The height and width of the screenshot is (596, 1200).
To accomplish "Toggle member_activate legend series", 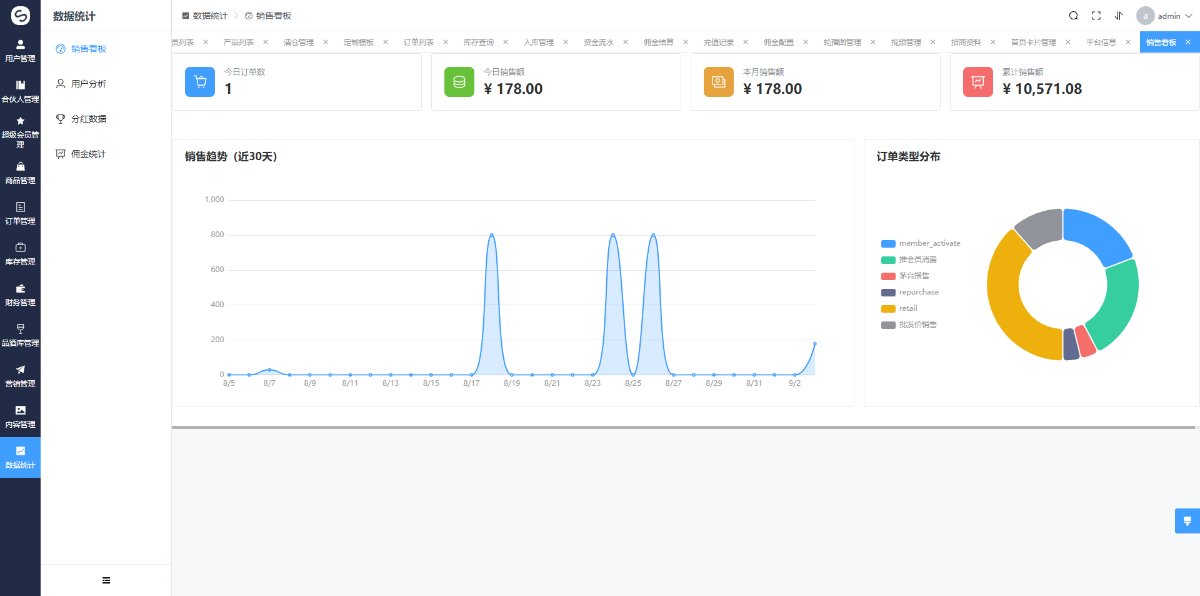I will click(921, 244).
